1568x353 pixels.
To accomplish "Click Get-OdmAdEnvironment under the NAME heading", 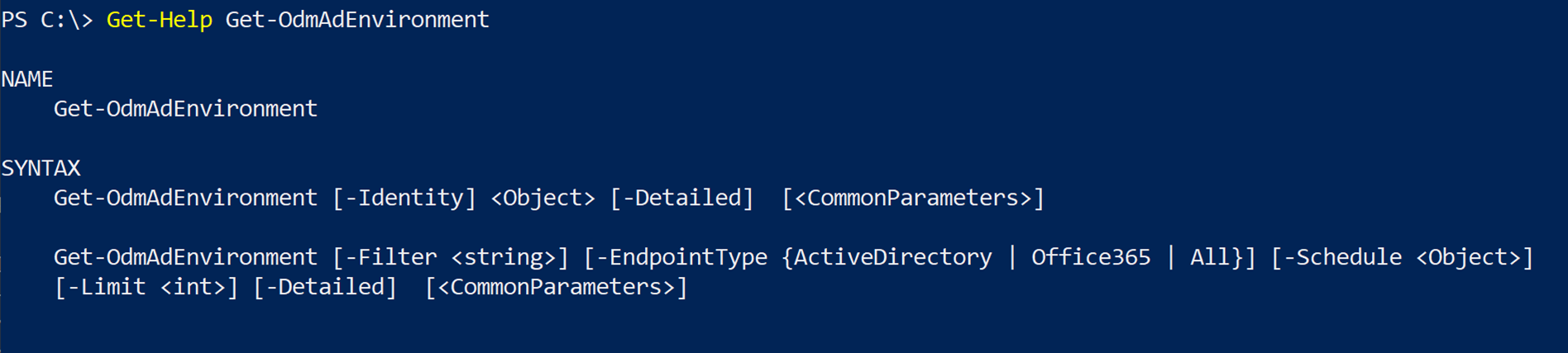I will (x=185, y=108).
